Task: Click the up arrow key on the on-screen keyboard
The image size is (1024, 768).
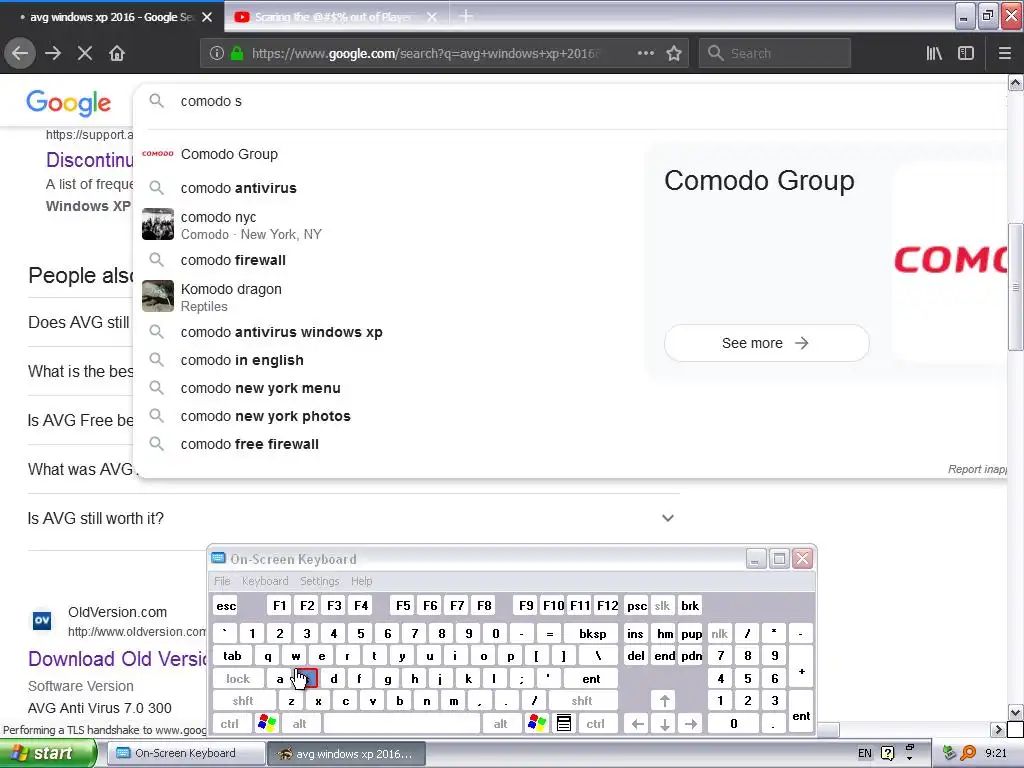Action: click(x=664, y=701)
